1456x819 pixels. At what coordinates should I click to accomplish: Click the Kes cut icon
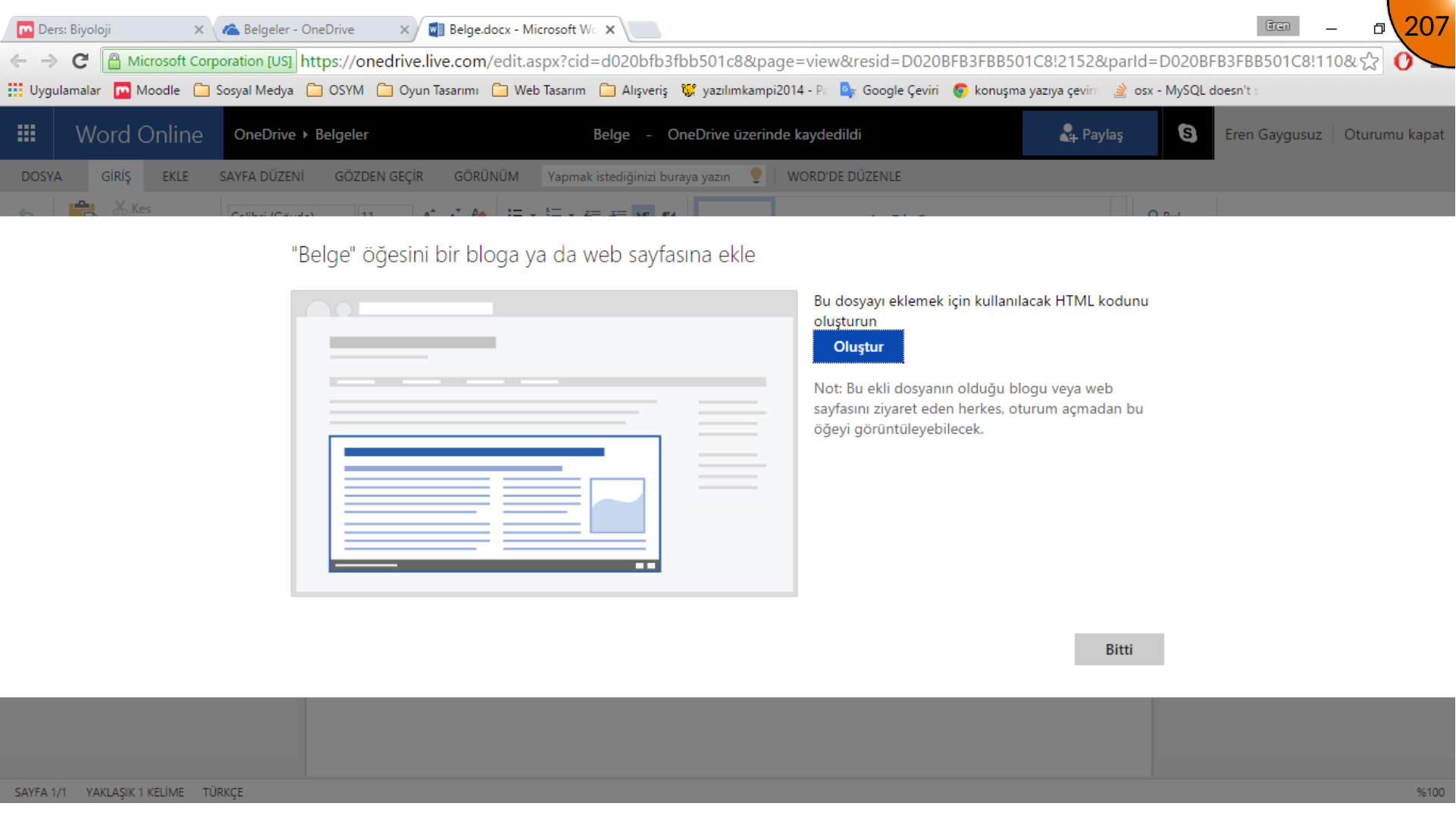pos(120,207)
